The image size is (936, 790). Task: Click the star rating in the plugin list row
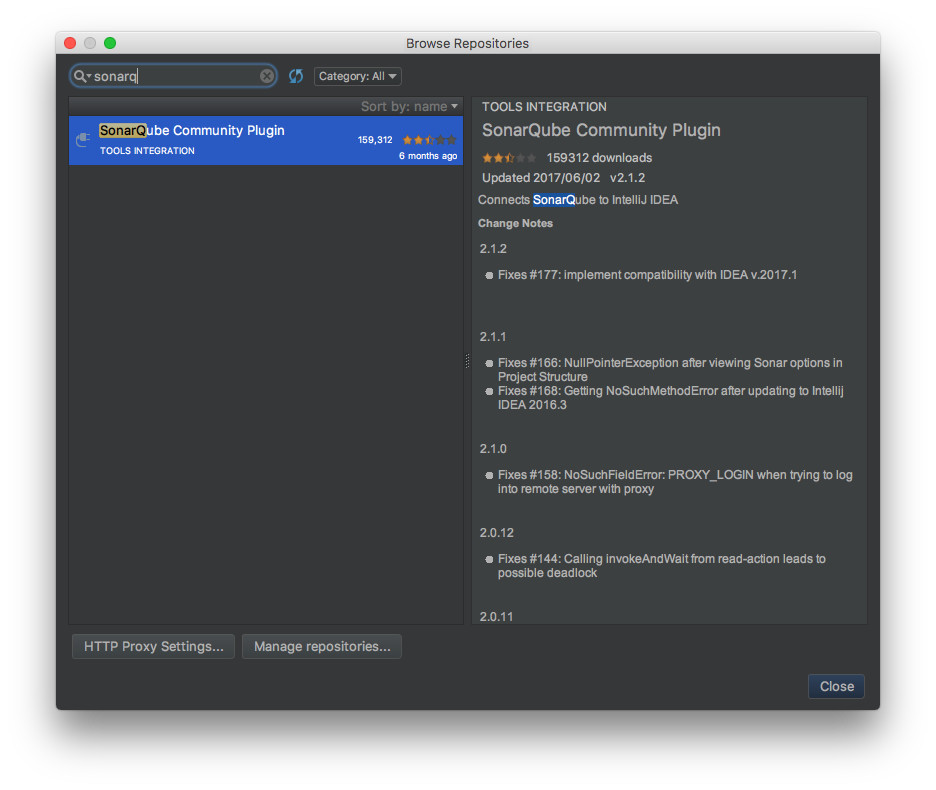(430, 140)
